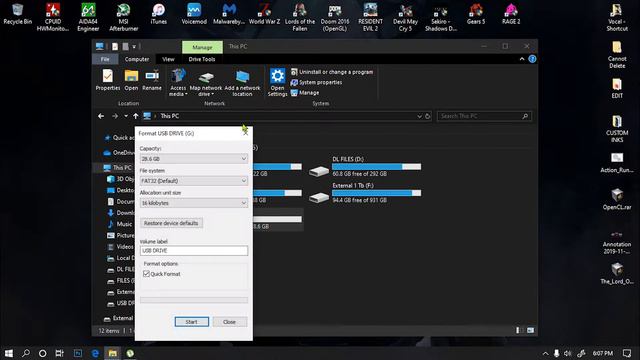
Task: Open Allocation unit size dropdown
Action: tap(193, 203)
